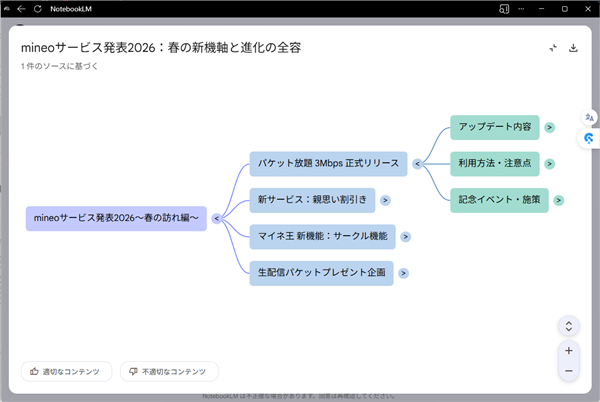Expand the アップデート内容 node
Screen dimensions: 600x402
point(550,128)
